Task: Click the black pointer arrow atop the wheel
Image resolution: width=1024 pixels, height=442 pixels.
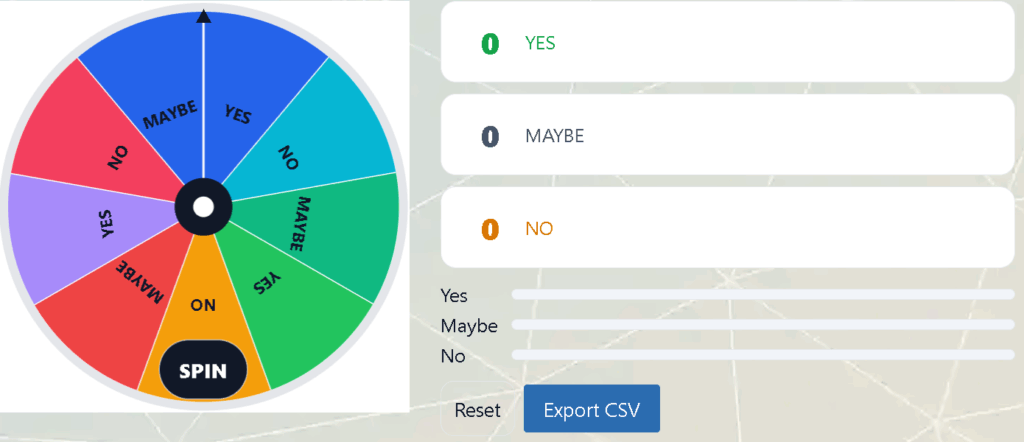Action: (x=204, y=16)
